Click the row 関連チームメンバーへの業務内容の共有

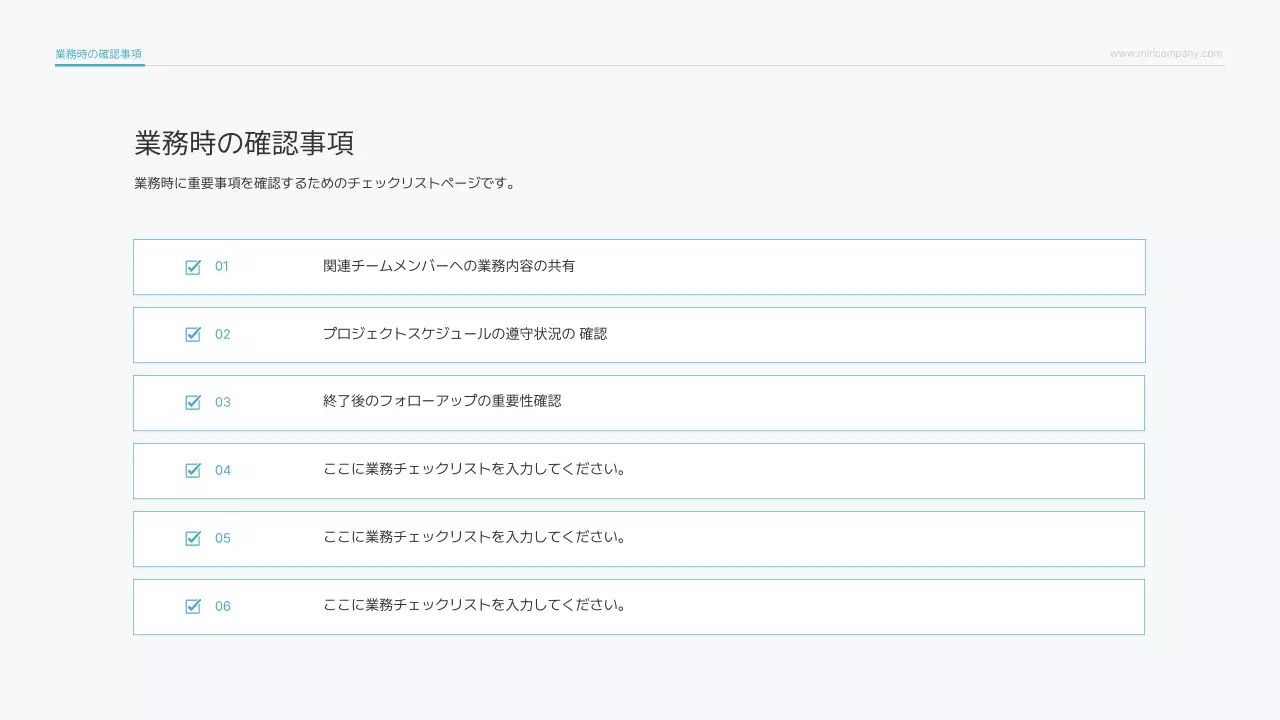point(450,266)
